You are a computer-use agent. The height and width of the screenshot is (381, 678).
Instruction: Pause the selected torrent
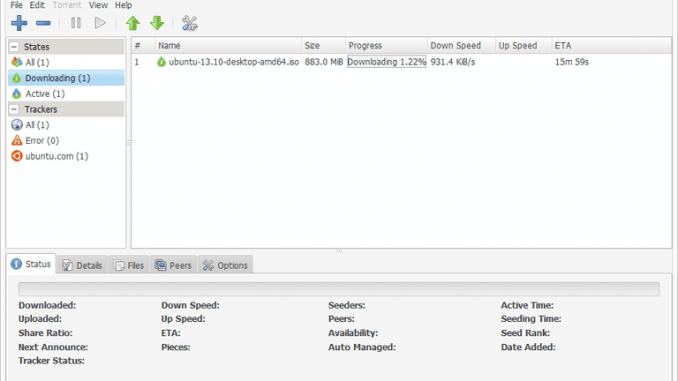point(76,23)
